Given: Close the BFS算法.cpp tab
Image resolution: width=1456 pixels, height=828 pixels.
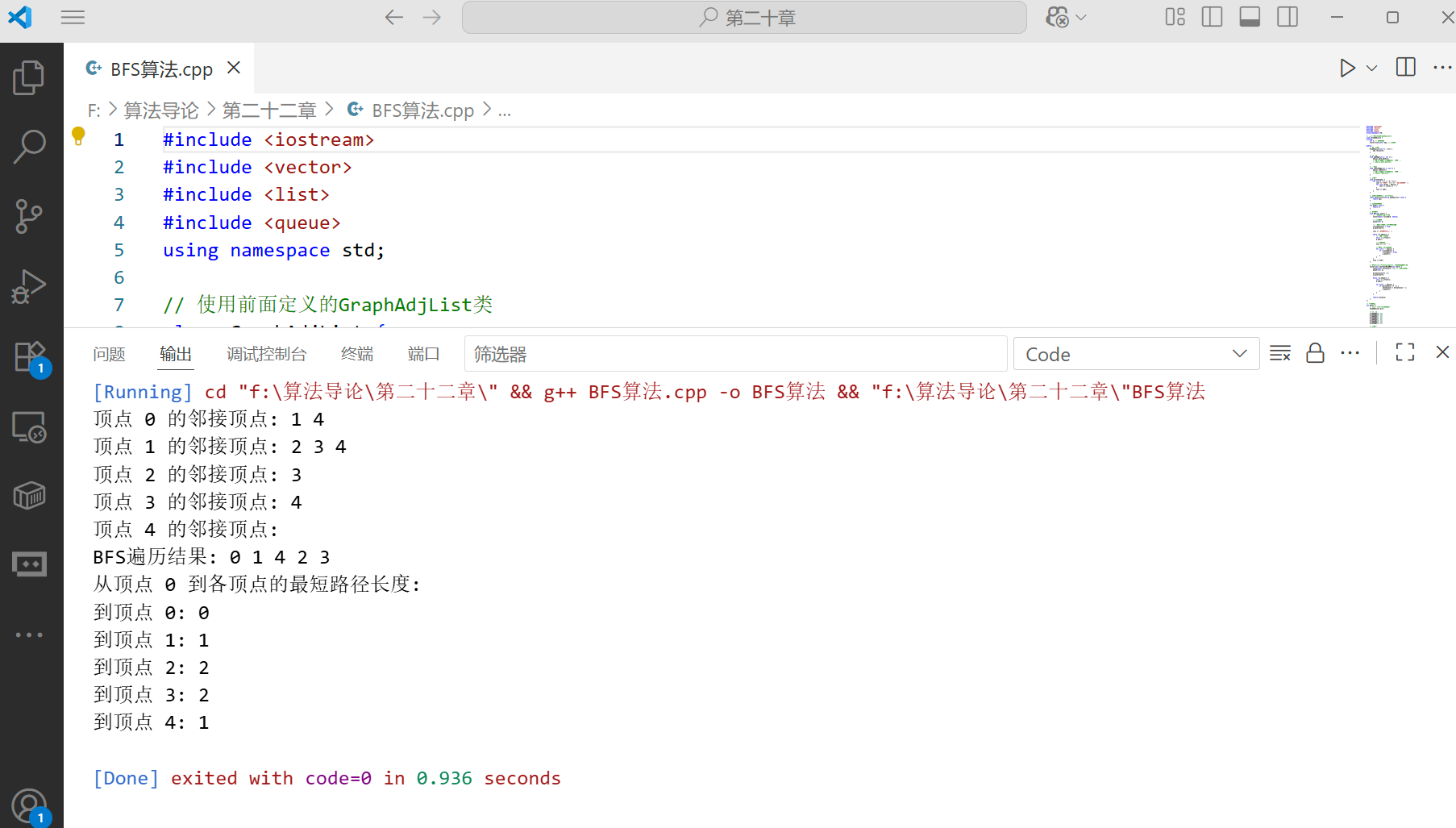Looking at the screenshot, I should click(x=234, y=68).
